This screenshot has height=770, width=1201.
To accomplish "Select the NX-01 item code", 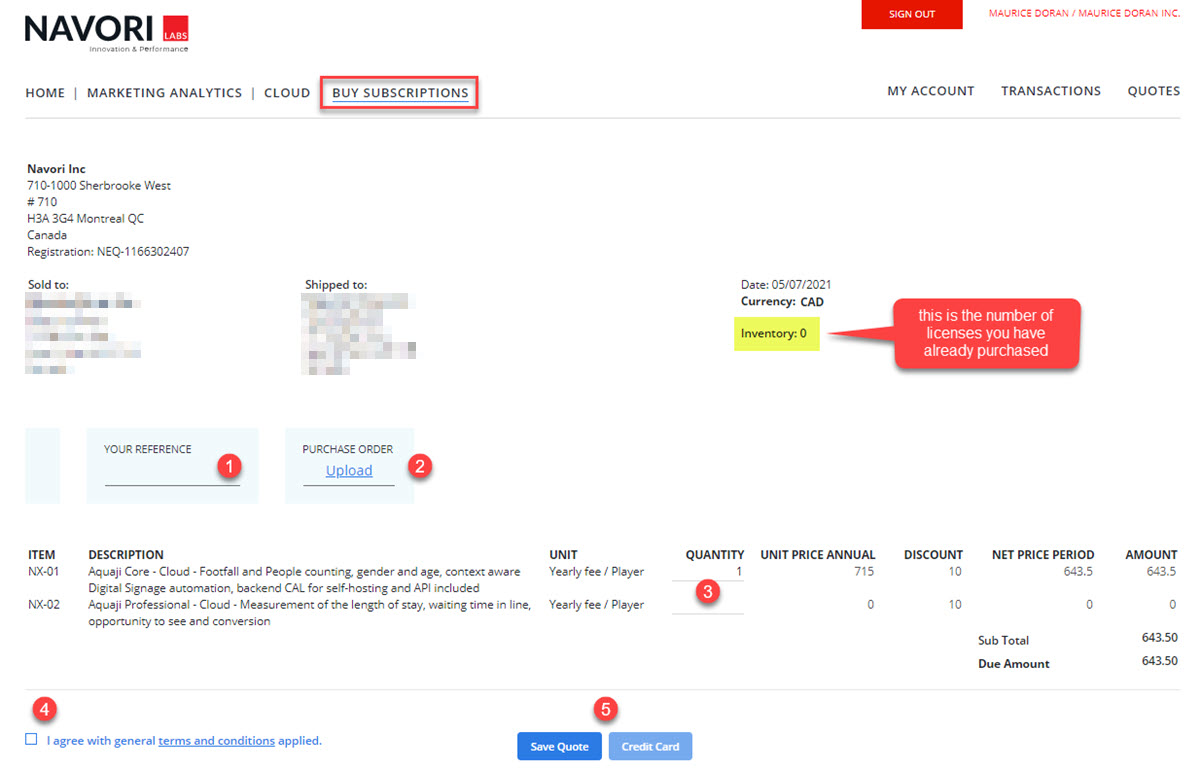I will point(43,572).
